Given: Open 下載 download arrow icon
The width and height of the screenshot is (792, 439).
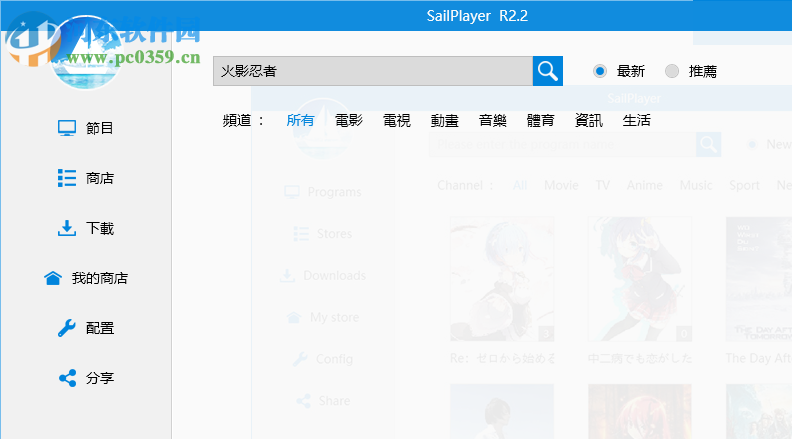Looking at the screenshot, I should point(67,228).
